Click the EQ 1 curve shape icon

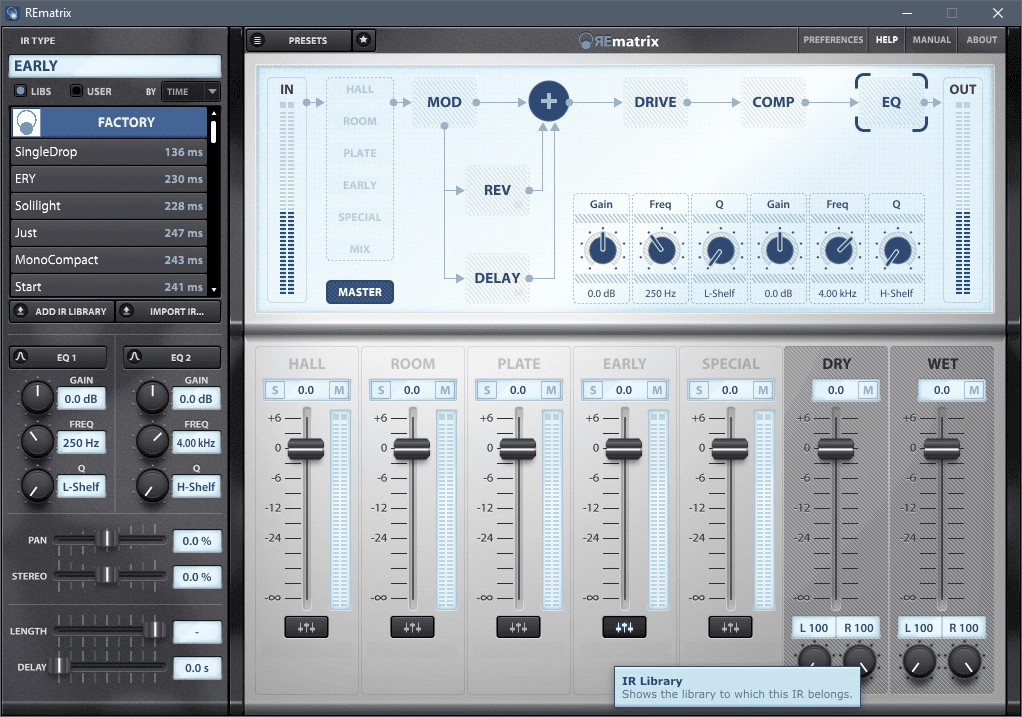(20, 357)
